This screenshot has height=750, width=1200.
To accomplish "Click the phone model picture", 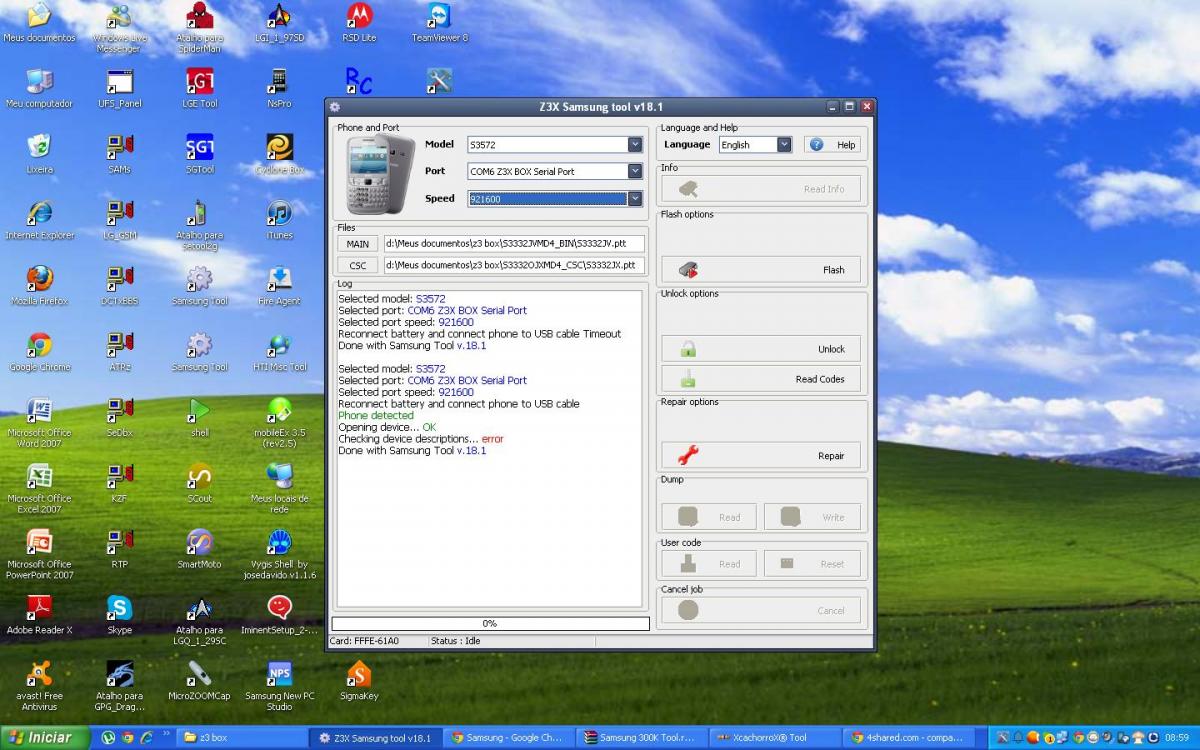I will point(380,176).
